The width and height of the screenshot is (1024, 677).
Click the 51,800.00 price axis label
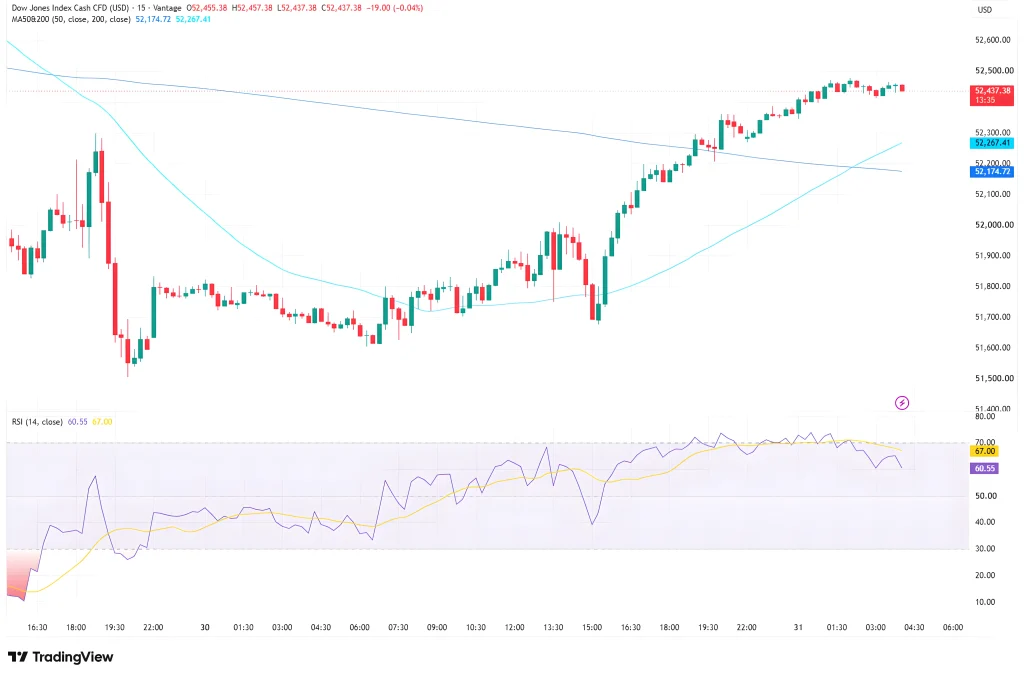[994, 286]
